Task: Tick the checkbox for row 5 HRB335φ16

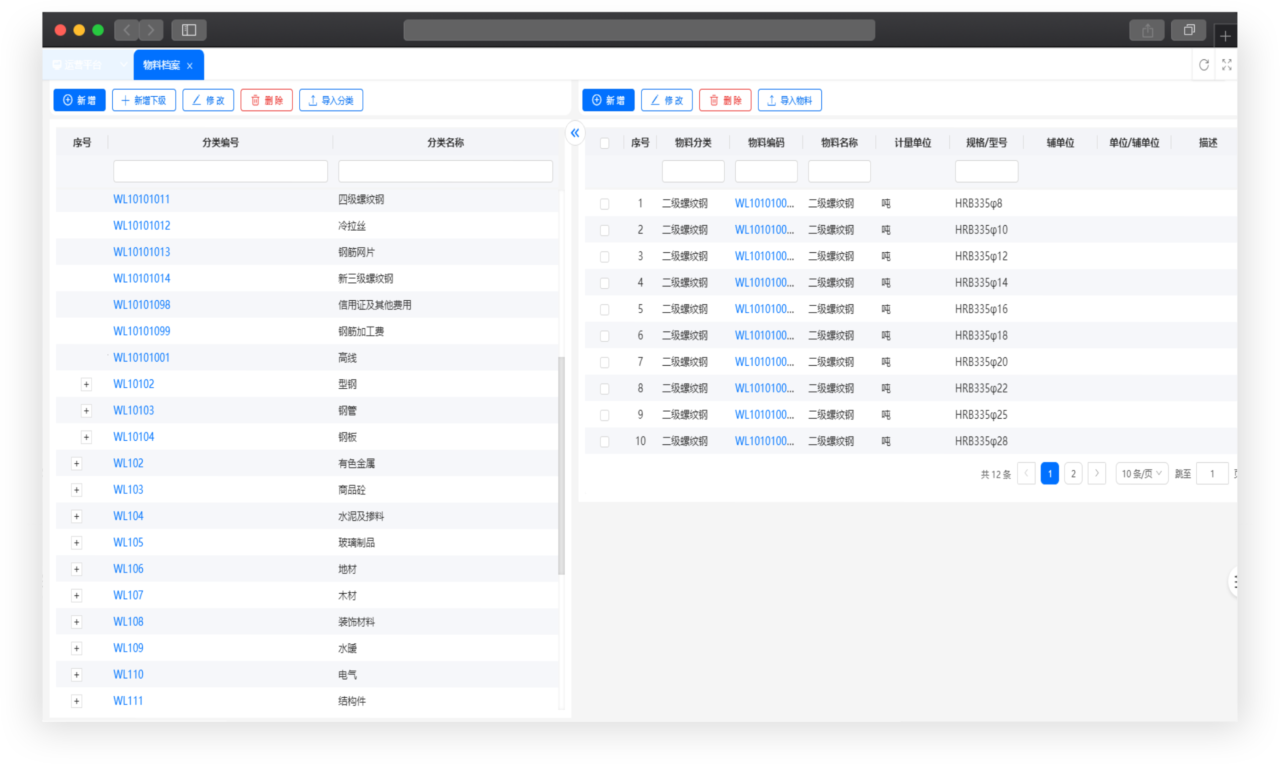Action: 604,309
